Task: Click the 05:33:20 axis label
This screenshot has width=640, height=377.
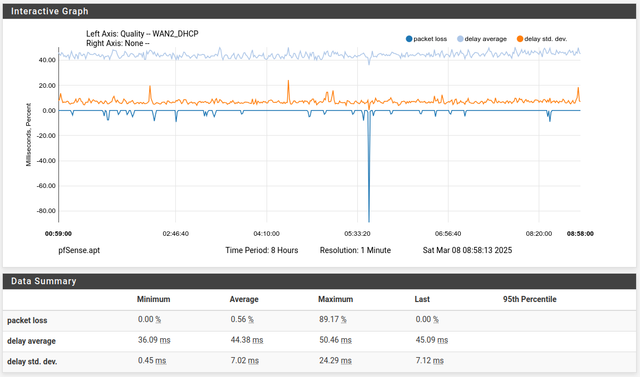Action: (x=357, y=234)
